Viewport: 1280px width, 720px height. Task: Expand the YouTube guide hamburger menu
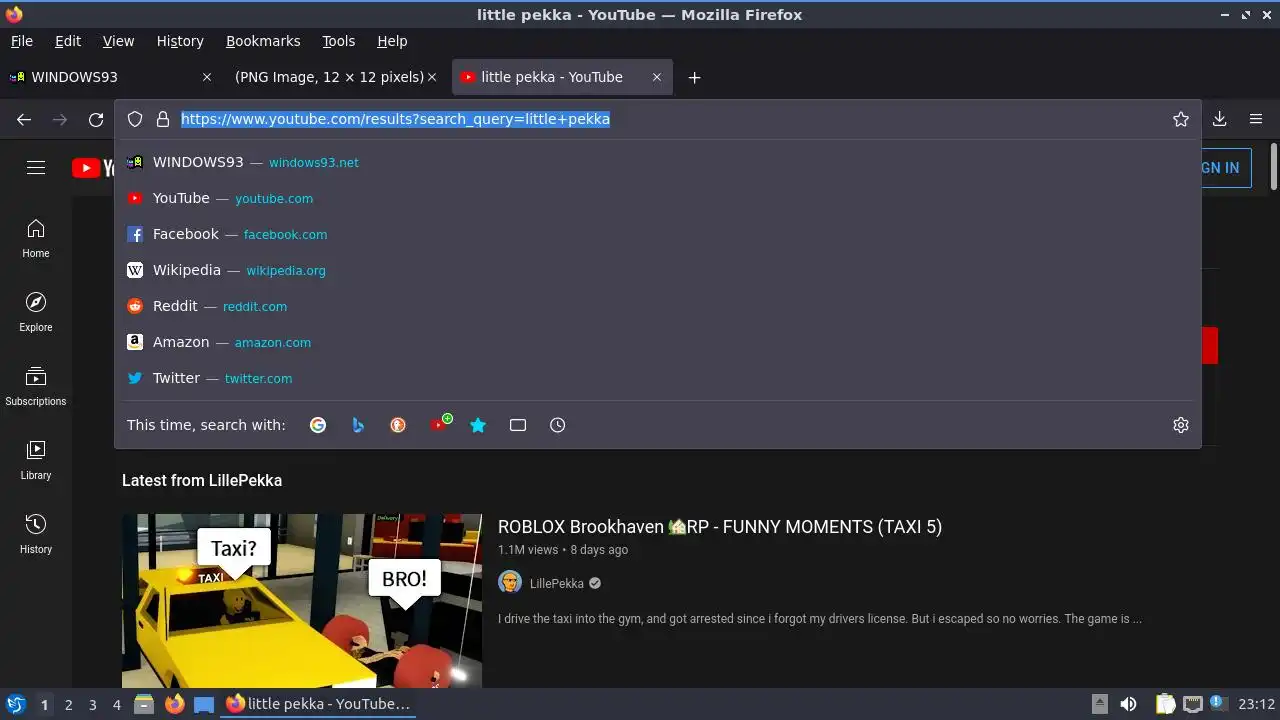click(x=36, y=168)
